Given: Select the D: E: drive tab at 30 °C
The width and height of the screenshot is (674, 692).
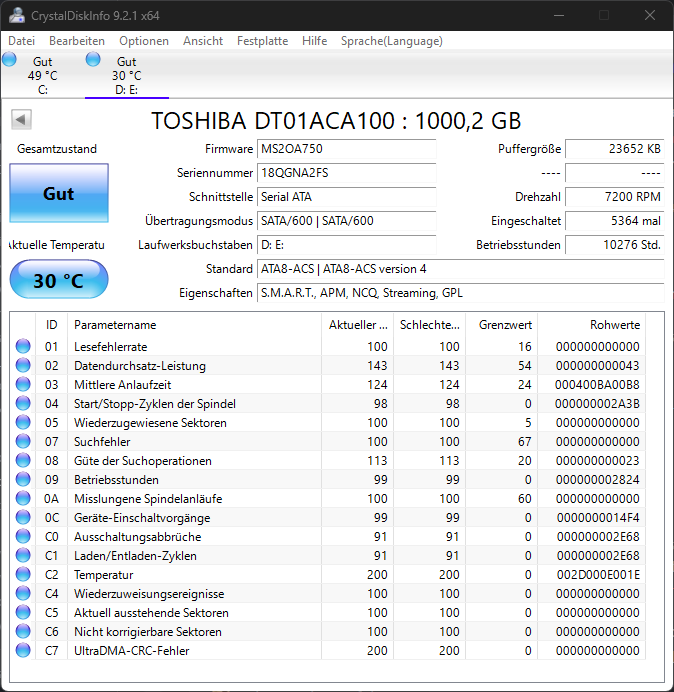Looking at the screenshot, I should pos(127,75).
